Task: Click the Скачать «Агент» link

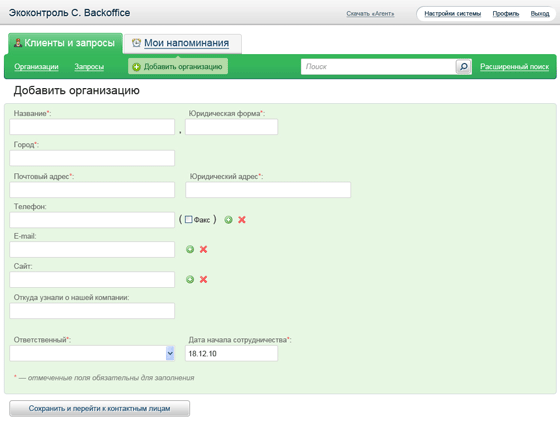Action: click(x=370, y=14)
